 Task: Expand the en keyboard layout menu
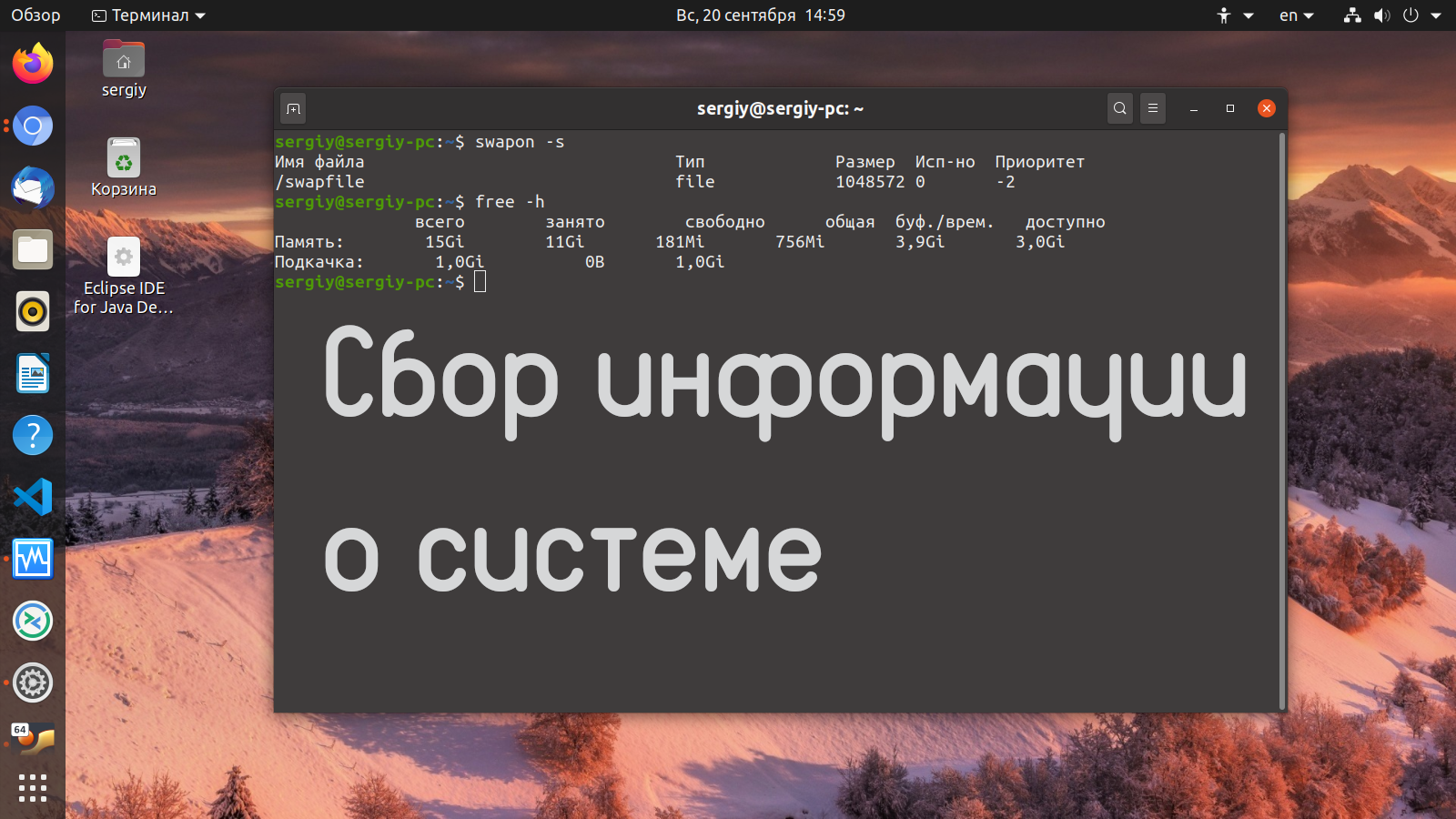coord(1296,15)
